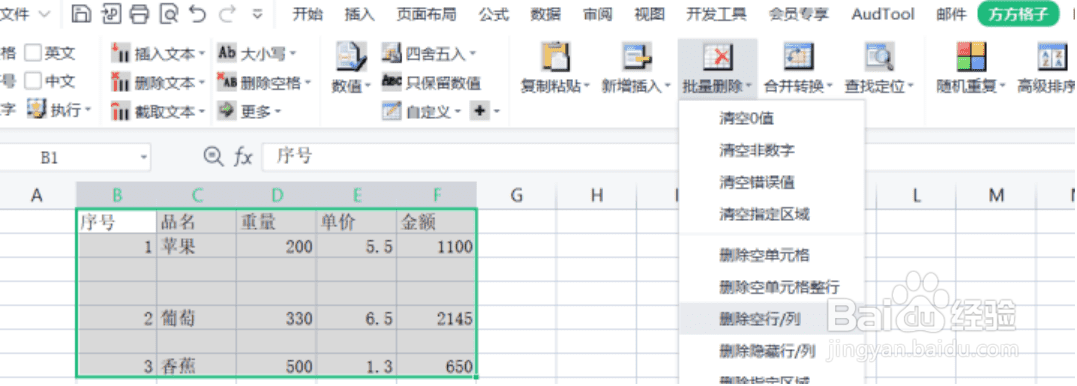Click the 复制粘贴 clipboard icon
Screen dimensions: 1077x386
(556, 57)
